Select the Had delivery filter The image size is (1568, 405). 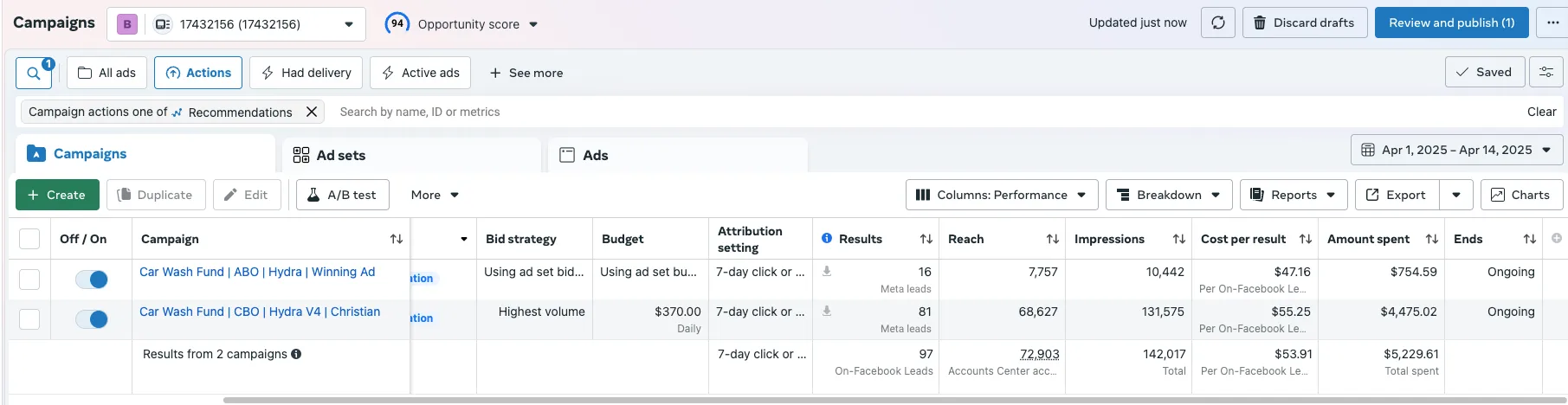point(307,73)
